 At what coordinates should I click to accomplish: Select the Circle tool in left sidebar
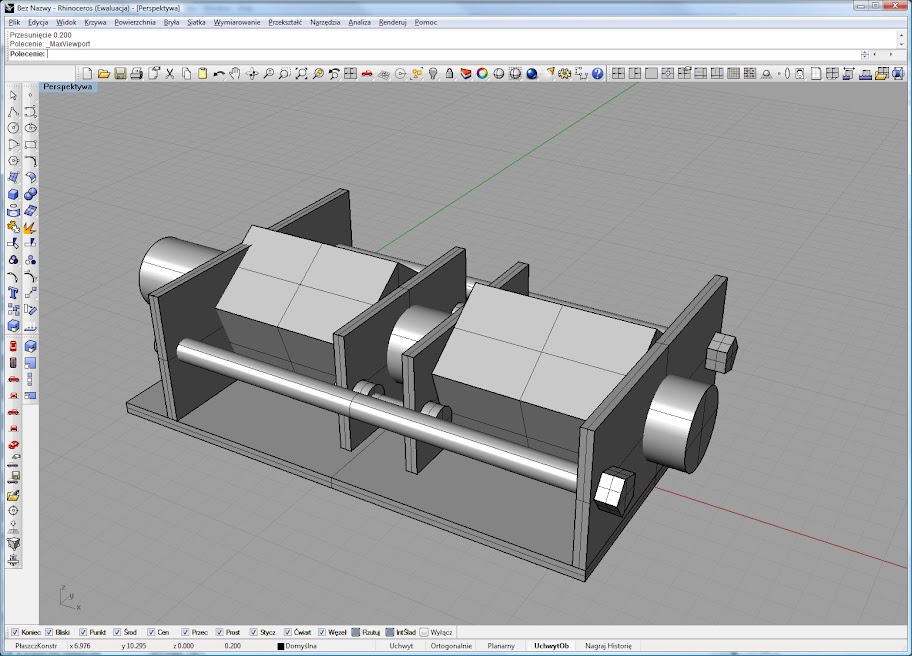pos(13,128)
